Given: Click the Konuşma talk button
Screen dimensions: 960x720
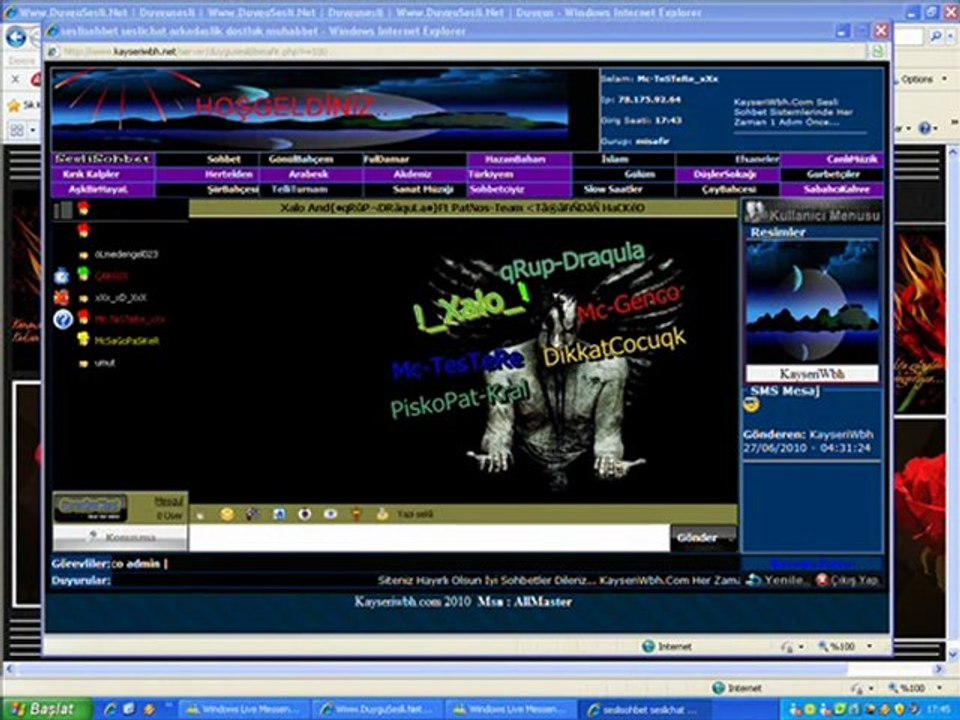Looking at the screenshot, I should [x=120, y=538].
